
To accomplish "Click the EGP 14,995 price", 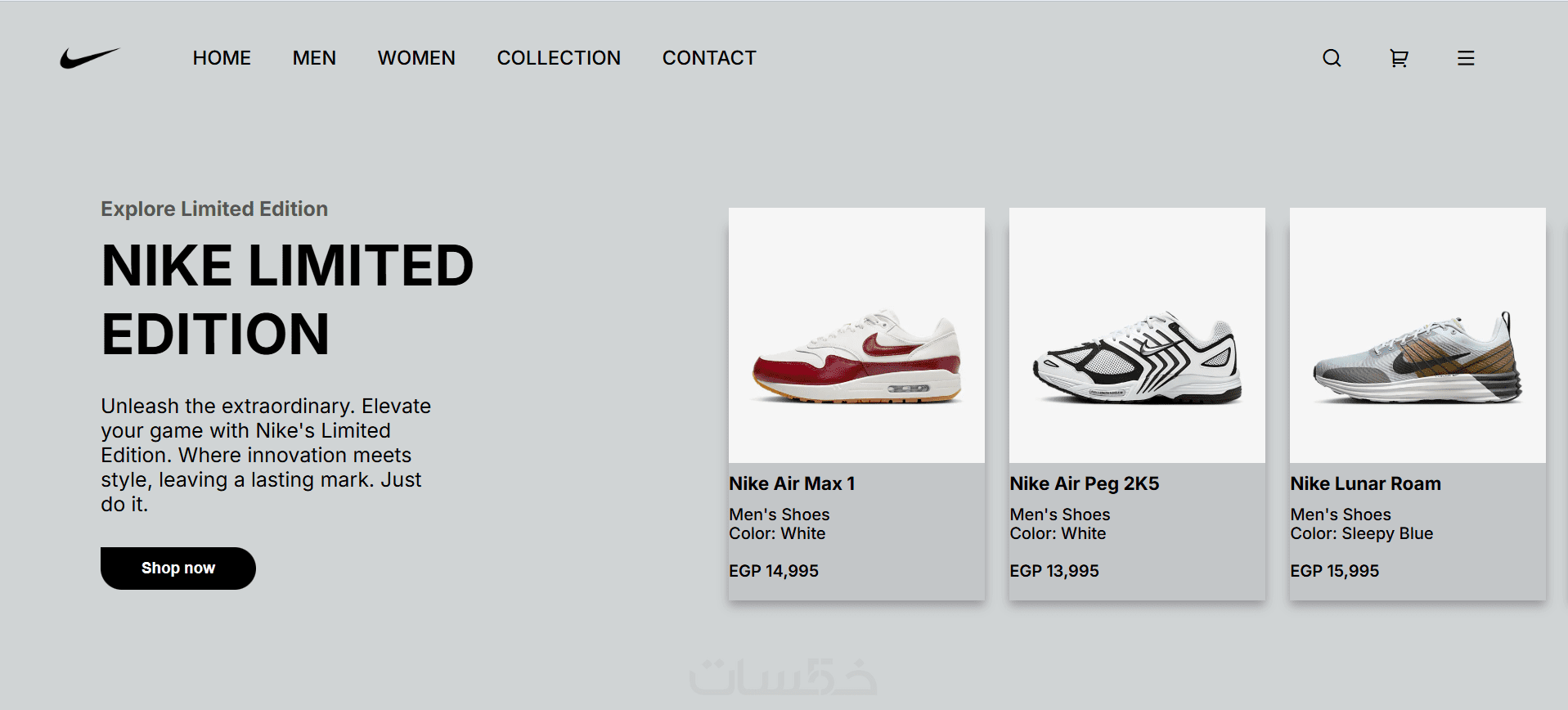I will pyautogui.click(x=773, y=571).
